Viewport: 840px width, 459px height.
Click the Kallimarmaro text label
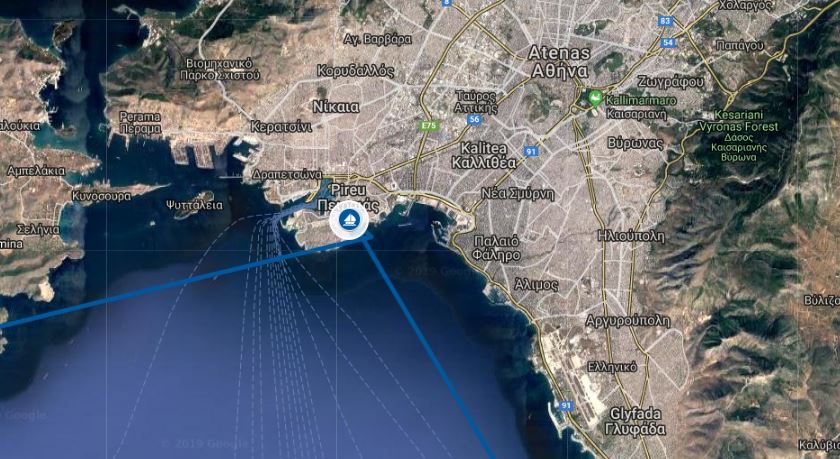pyautogui.click(x=641, y=100)
